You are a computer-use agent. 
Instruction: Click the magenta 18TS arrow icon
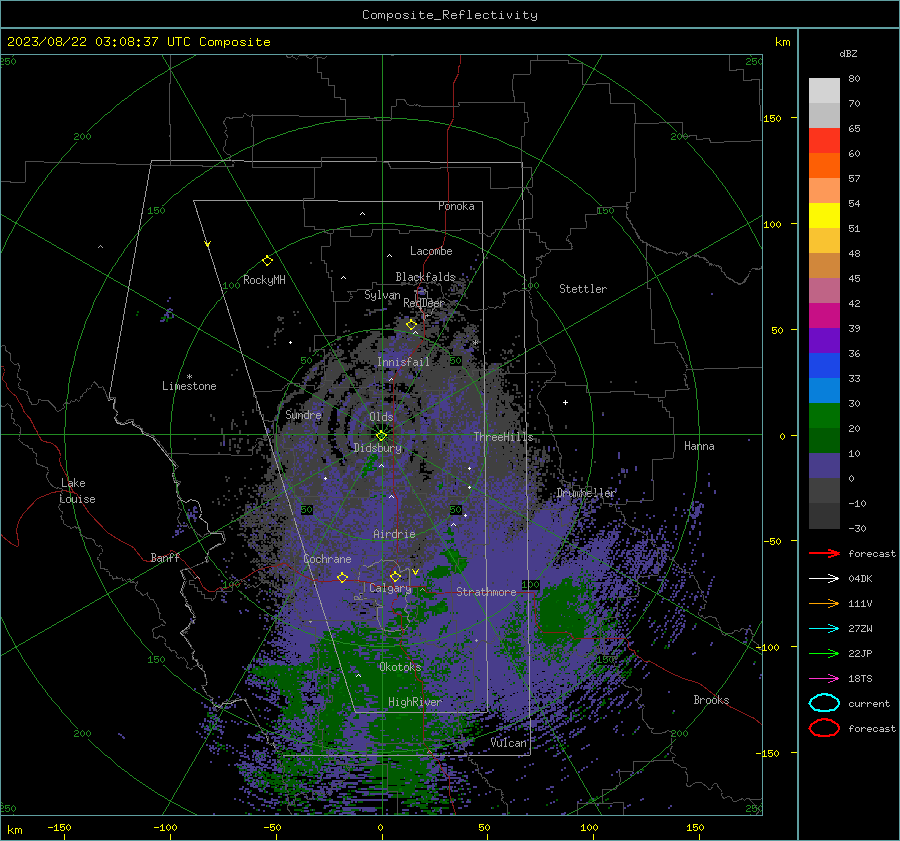point(824,678)
